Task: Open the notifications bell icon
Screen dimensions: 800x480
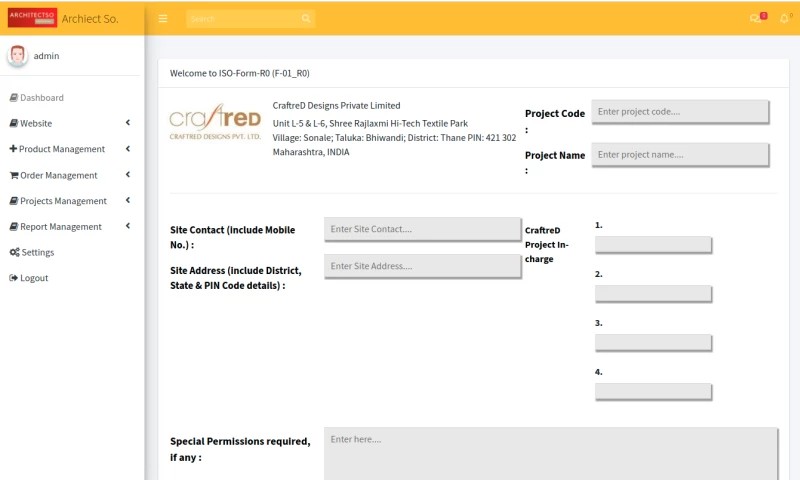Action: click(x=784, y=18)
